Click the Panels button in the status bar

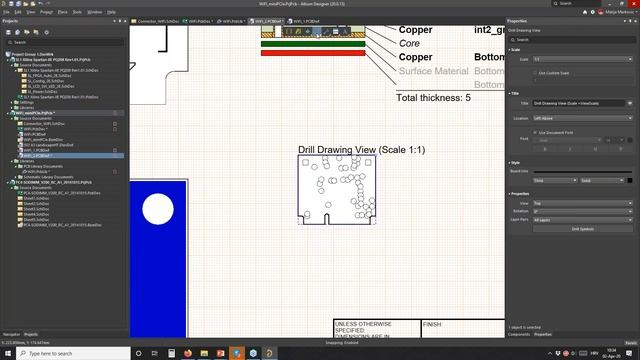click(x=631, y=343)
